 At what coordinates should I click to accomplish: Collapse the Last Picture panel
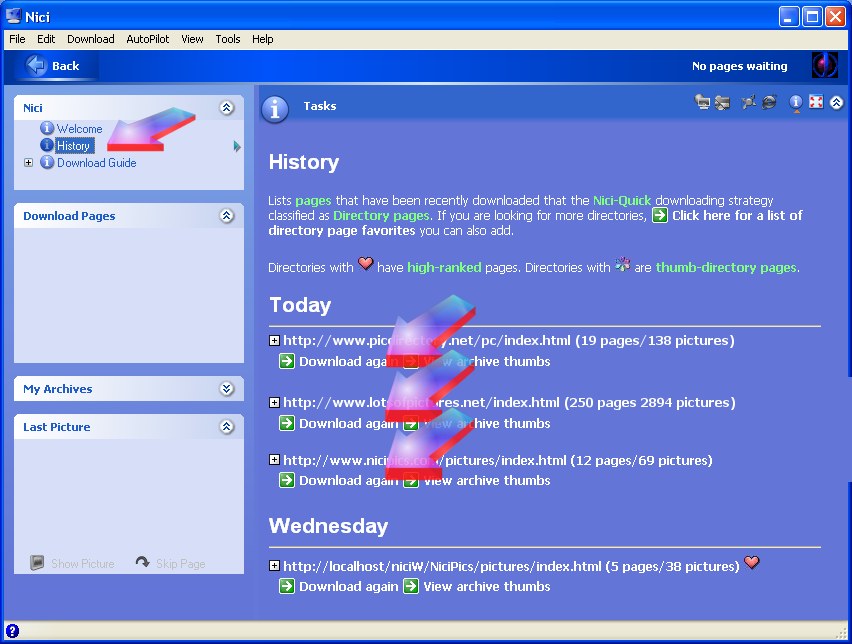point(227,427)
